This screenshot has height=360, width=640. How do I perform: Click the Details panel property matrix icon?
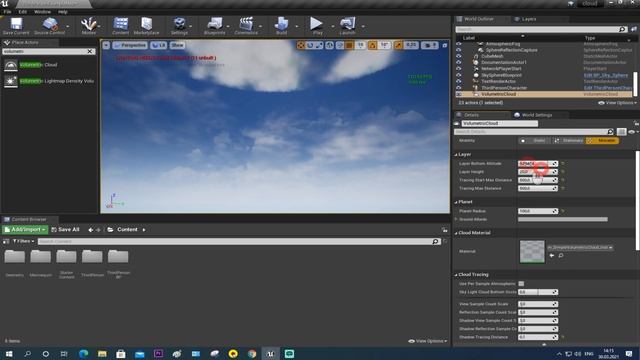point(621,132)
